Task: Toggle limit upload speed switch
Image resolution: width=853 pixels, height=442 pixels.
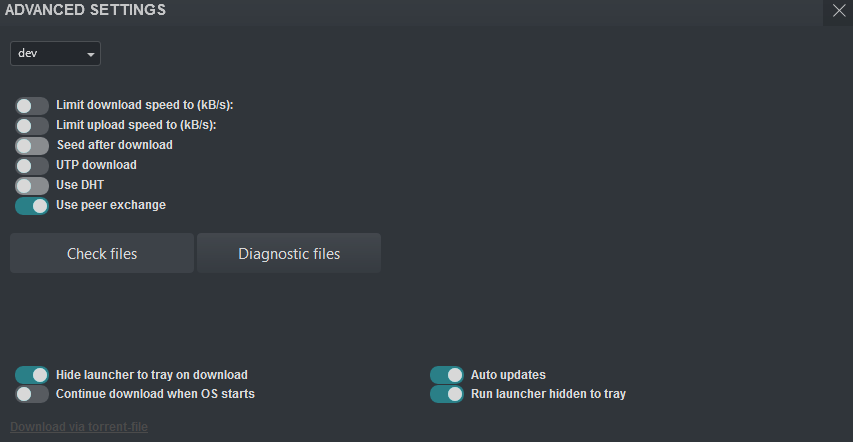Action: point(32,125)
